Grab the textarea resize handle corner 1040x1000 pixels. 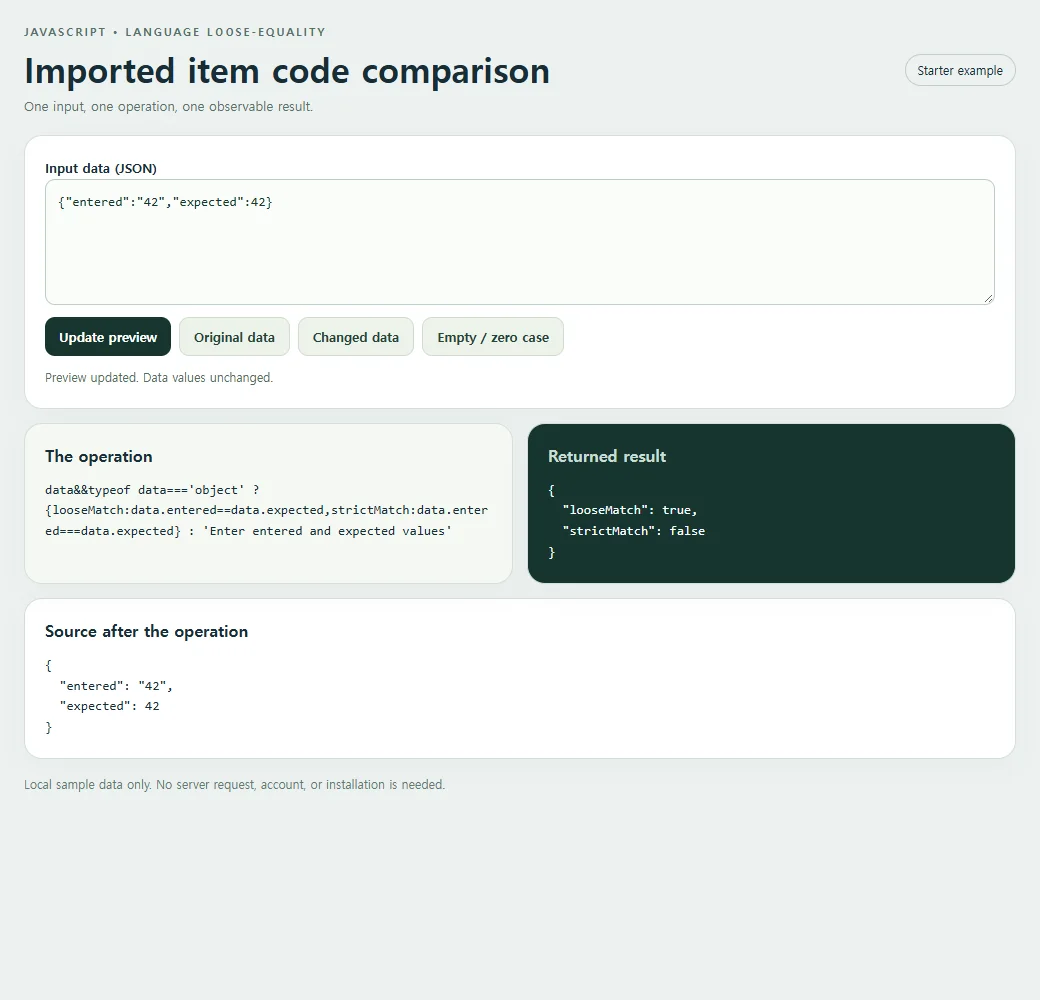pyautogui.click(x=988, y=299)
